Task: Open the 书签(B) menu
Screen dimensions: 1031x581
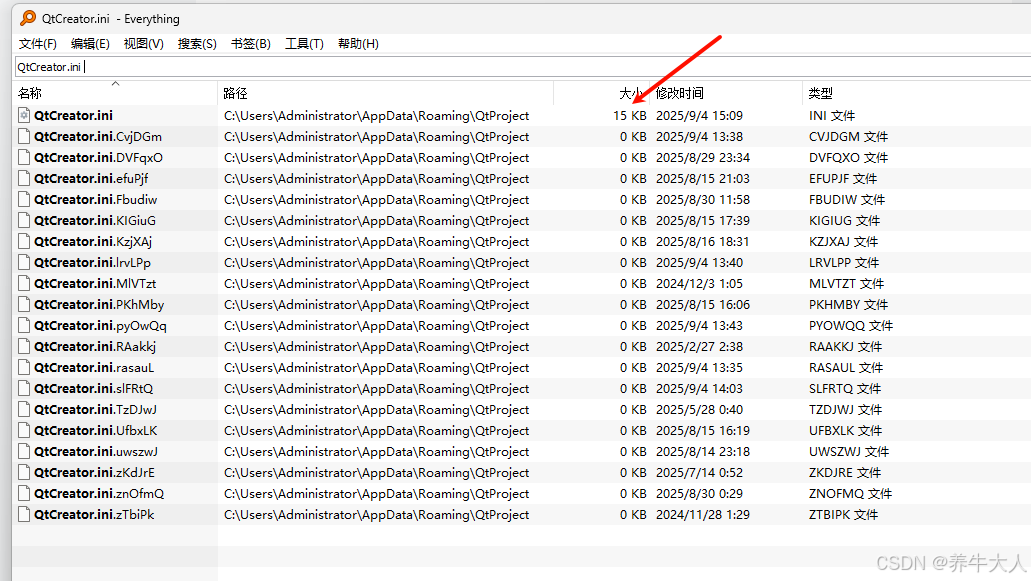Action: point(251,44)
